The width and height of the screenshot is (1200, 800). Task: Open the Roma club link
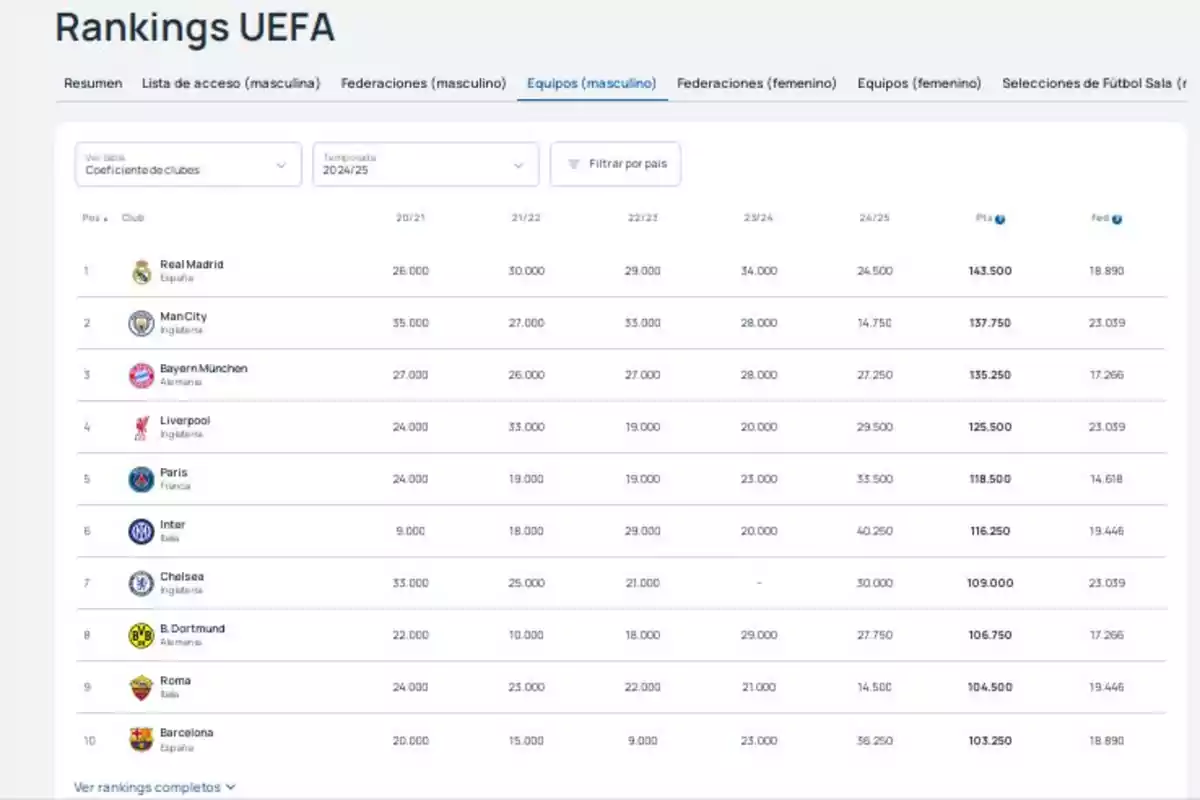pos(175,681)
